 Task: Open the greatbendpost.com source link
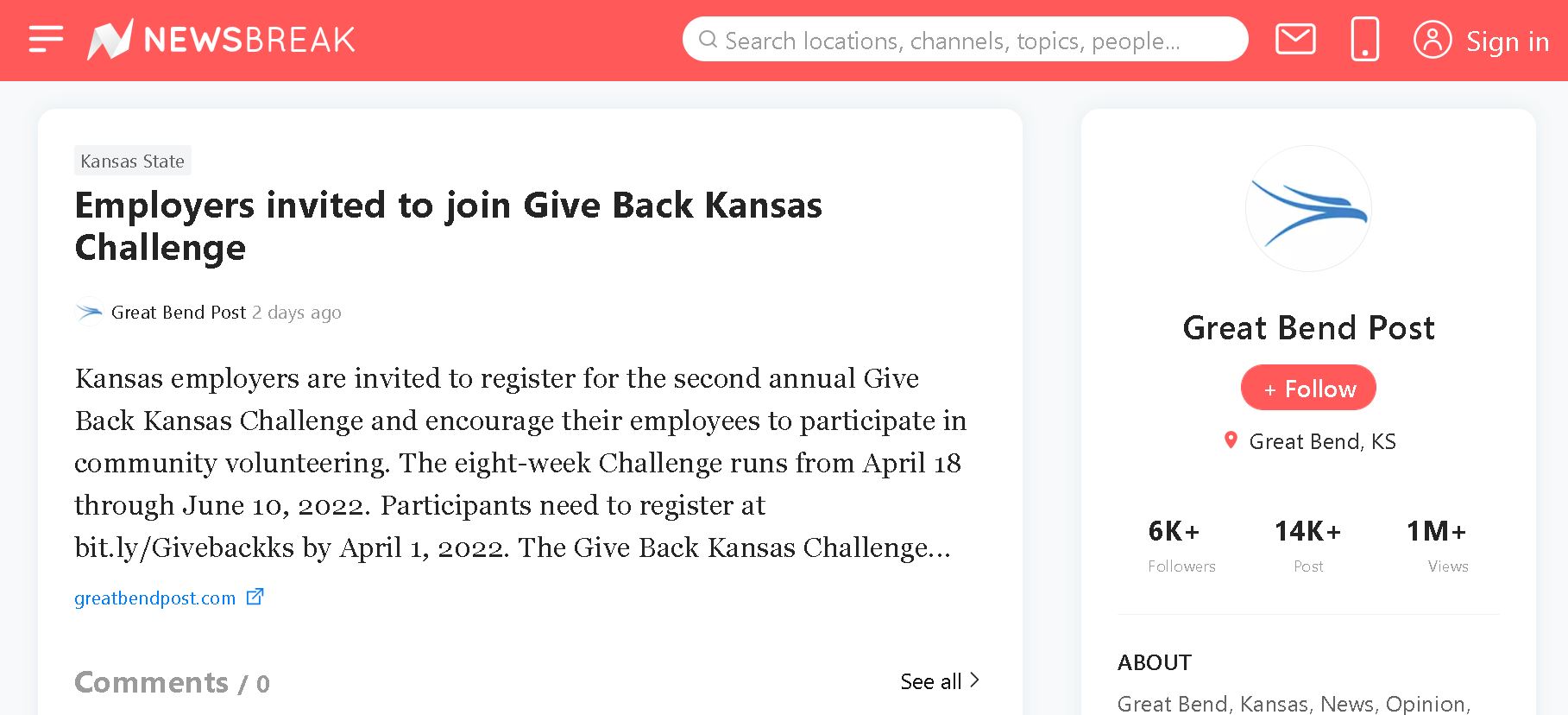155,598
